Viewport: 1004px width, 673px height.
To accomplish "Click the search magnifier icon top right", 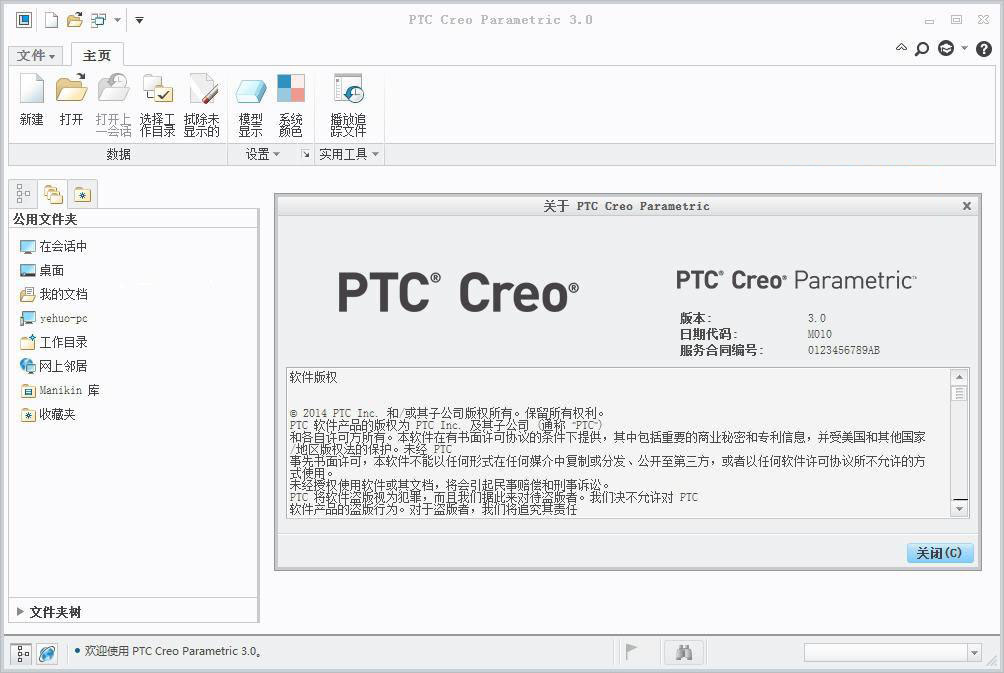I will pos(921,48).
